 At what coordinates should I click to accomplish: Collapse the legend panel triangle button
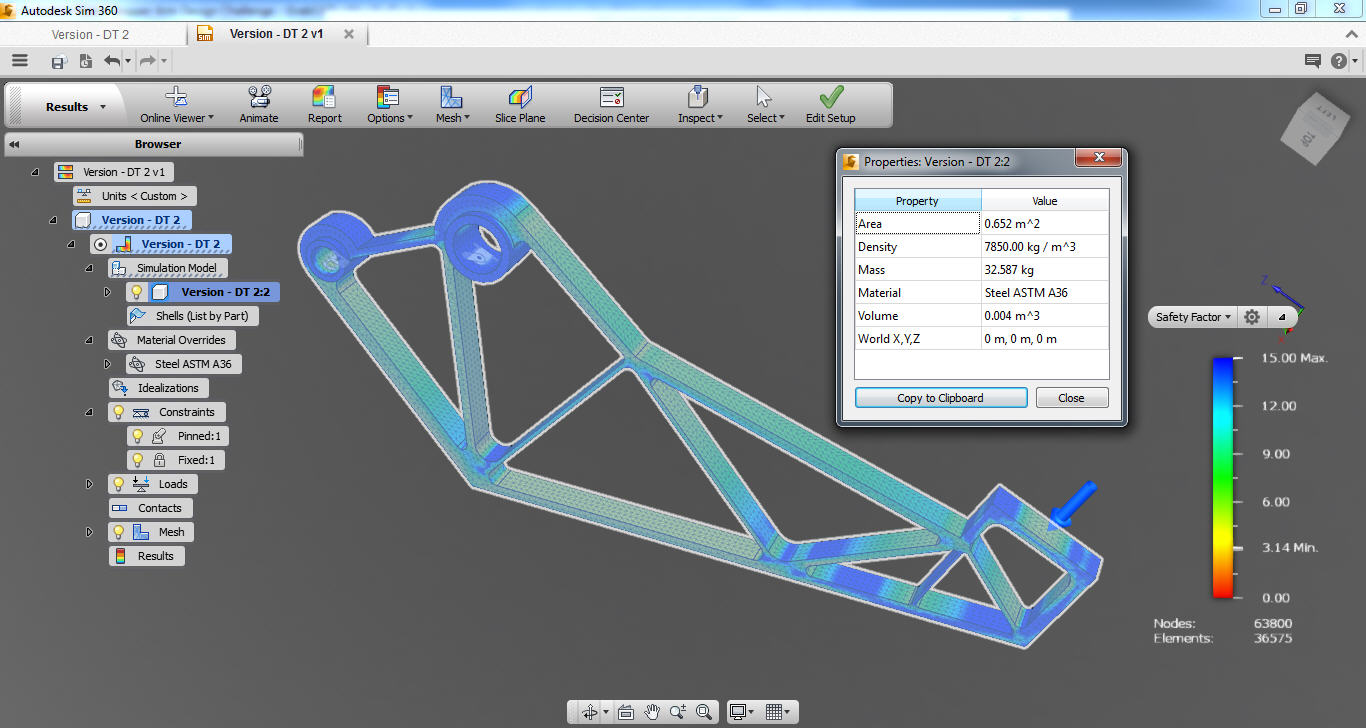[x=1282, y=317]
